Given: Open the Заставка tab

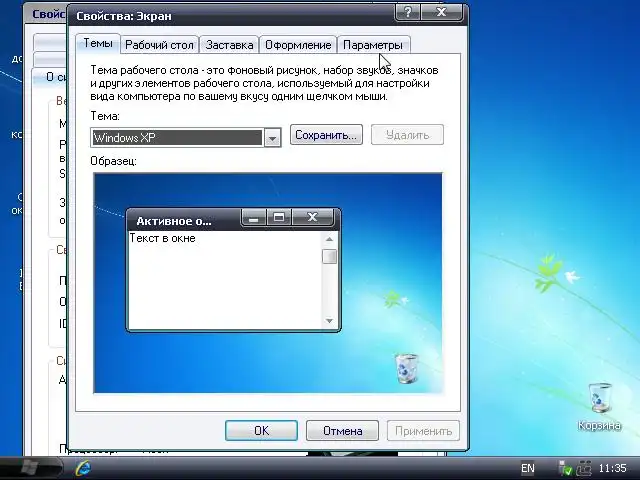Looking at the screenshot, I should click(x=229, y=45).
